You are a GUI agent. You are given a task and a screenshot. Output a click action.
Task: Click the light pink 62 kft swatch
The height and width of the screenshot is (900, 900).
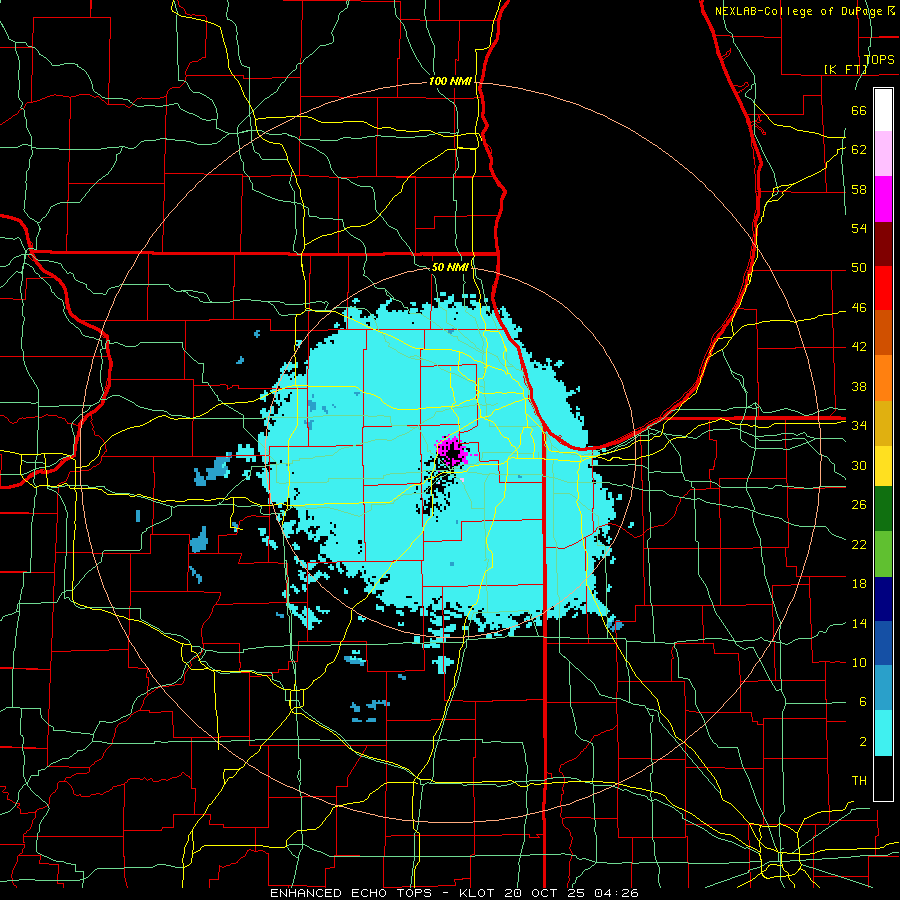click(883, 154)
